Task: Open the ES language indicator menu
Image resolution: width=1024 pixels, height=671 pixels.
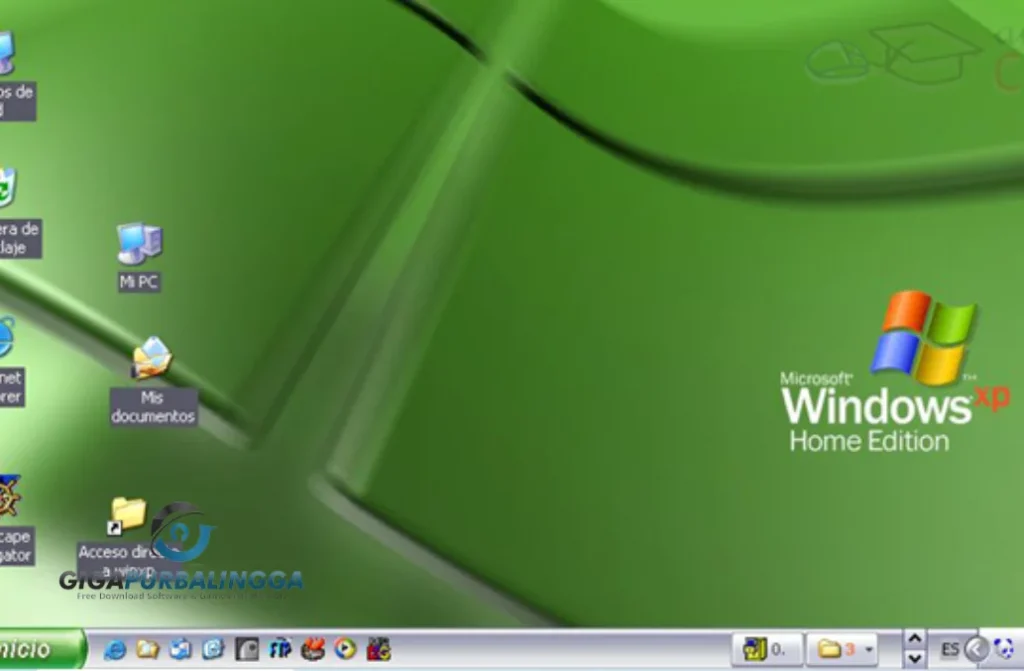Action: point(951,650)
